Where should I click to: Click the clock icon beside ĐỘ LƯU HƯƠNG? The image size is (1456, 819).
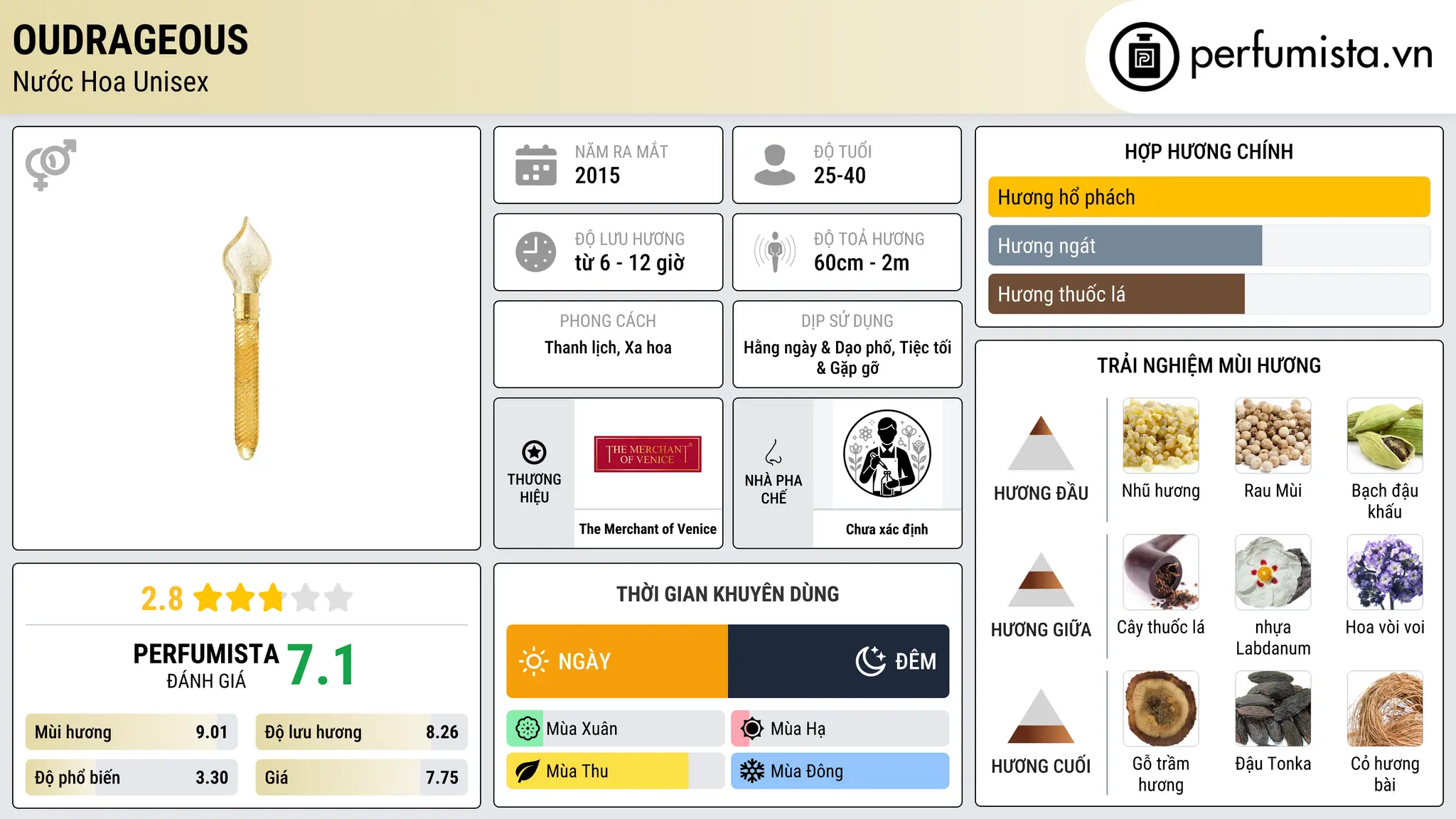tap(536, 252)
